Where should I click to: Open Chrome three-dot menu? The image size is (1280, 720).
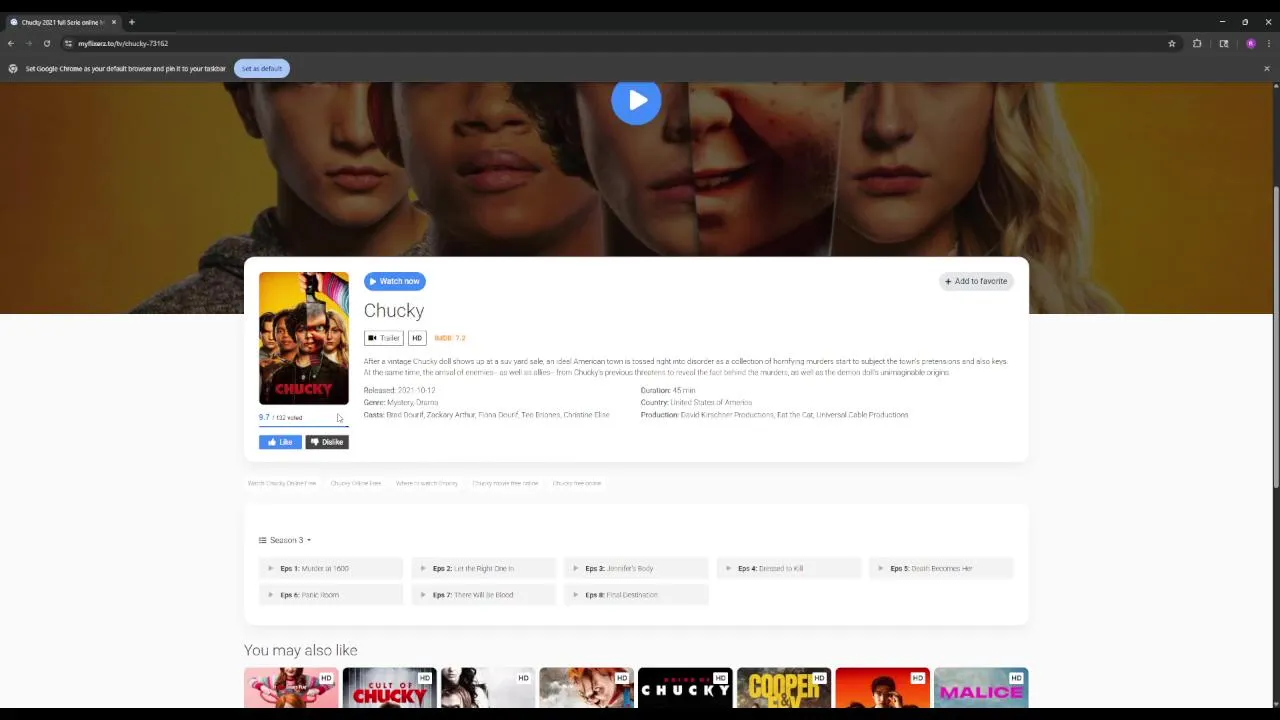(1269, 43)
